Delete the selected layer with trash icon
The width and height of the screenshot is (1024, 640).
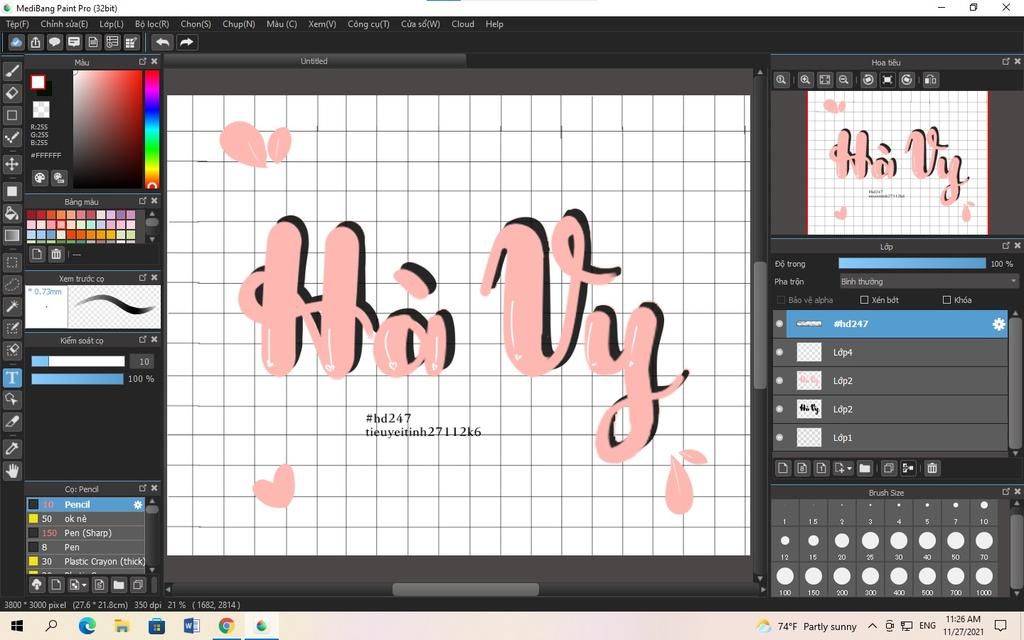click(932, 468)
